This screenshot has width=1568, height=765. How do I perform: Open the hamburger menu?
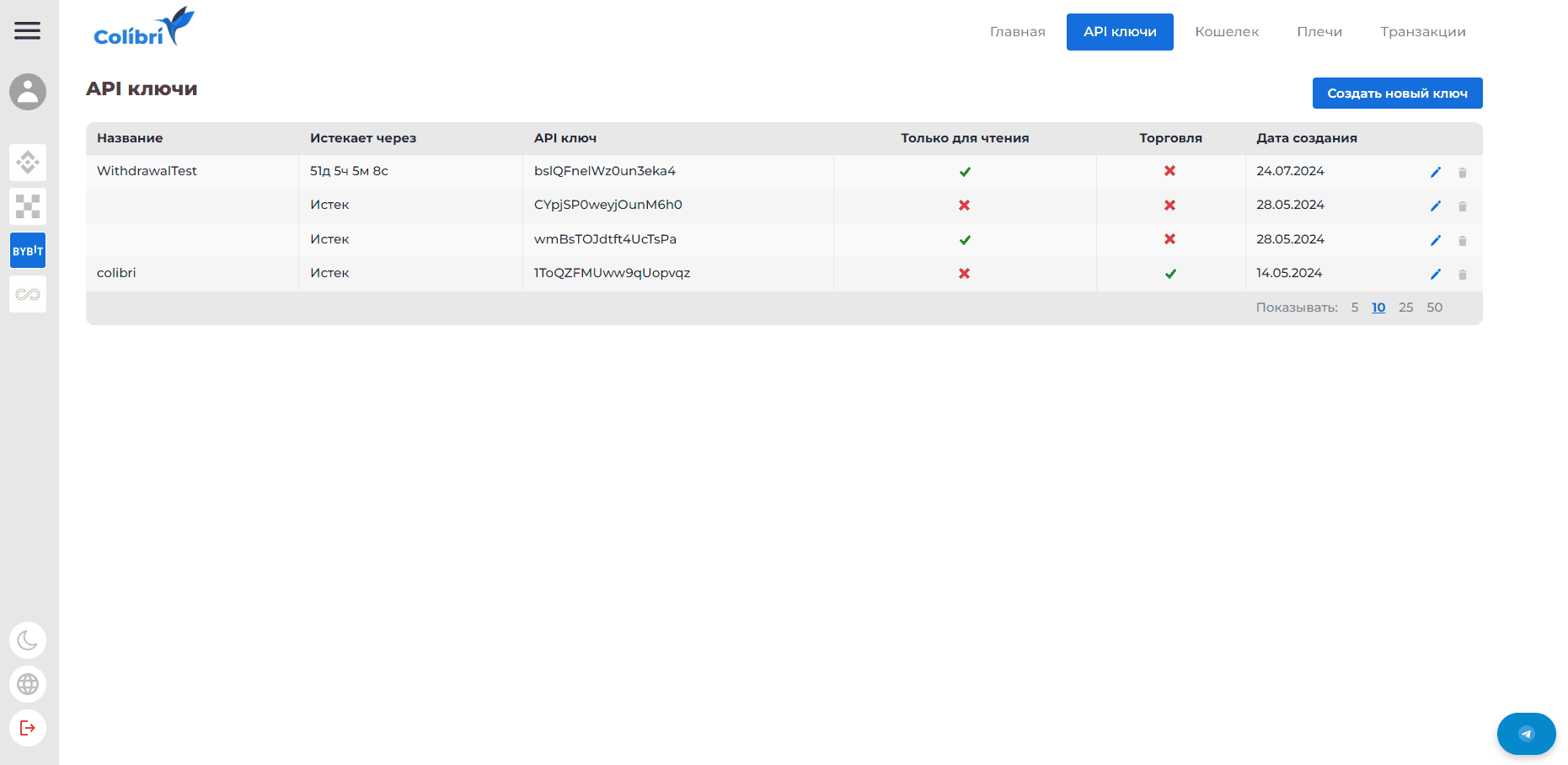[27, 31]
